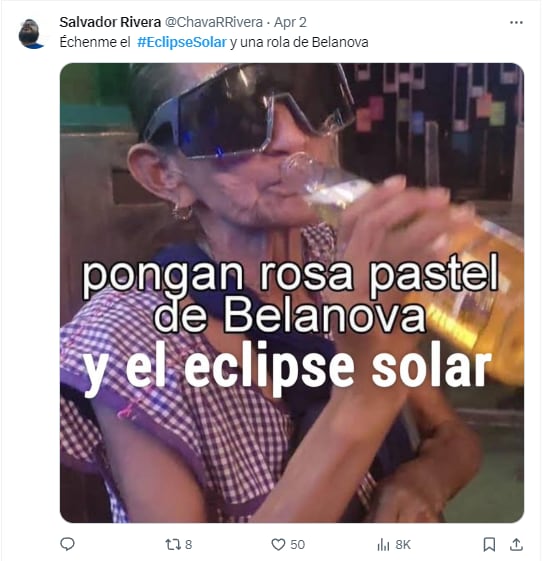Open the reply speech bubble icon
Image resolution: width=542 pixels, height=561 pixels.
67,544
